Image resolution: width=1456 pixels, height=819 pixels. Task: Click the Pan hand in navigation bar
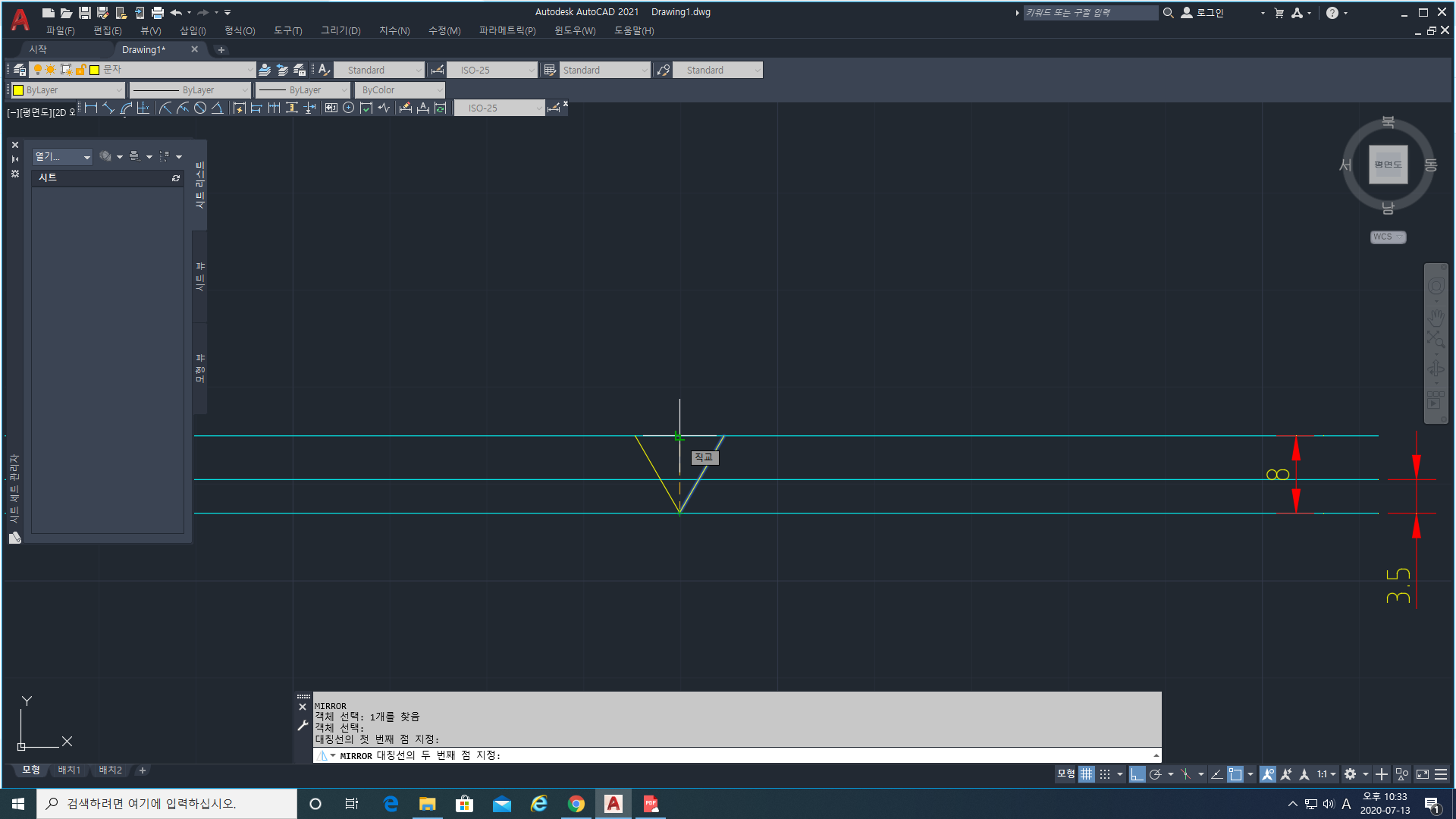pyautogui.click(x=1436, y=317)
